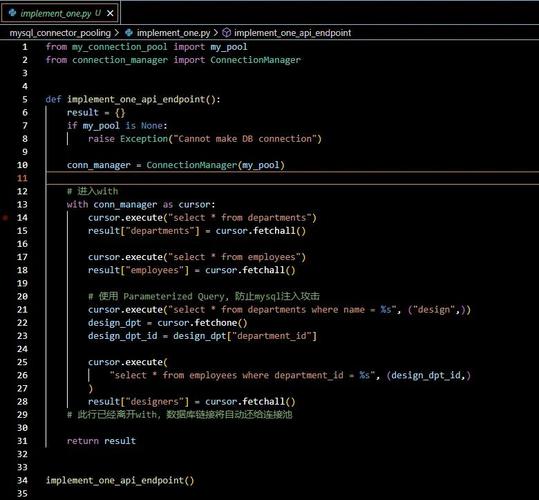
Task: Click 'conn_manager = ConnectionManager(my_pool)' on line 10
Action: point(176,165)
